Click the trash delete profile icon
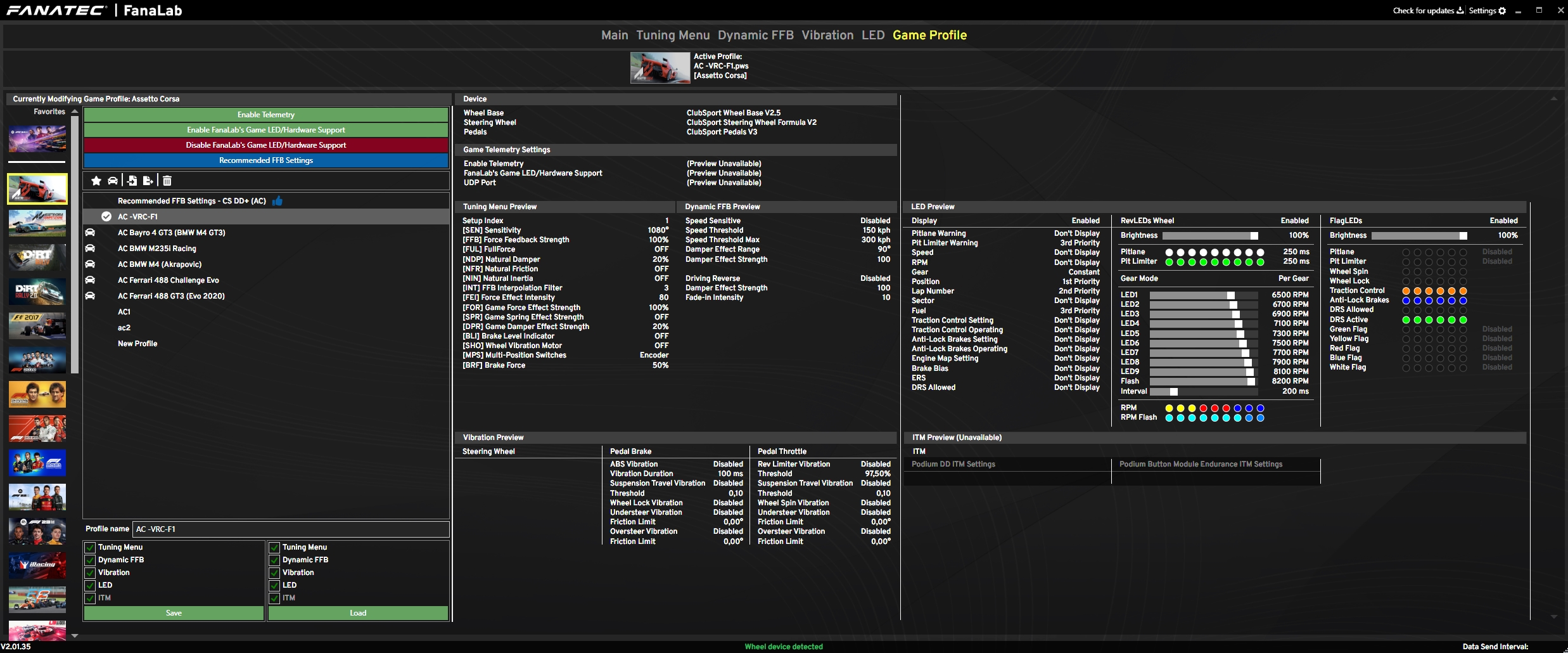Image resolution: width=1568 pixels, height=653 pixels. 167,181
